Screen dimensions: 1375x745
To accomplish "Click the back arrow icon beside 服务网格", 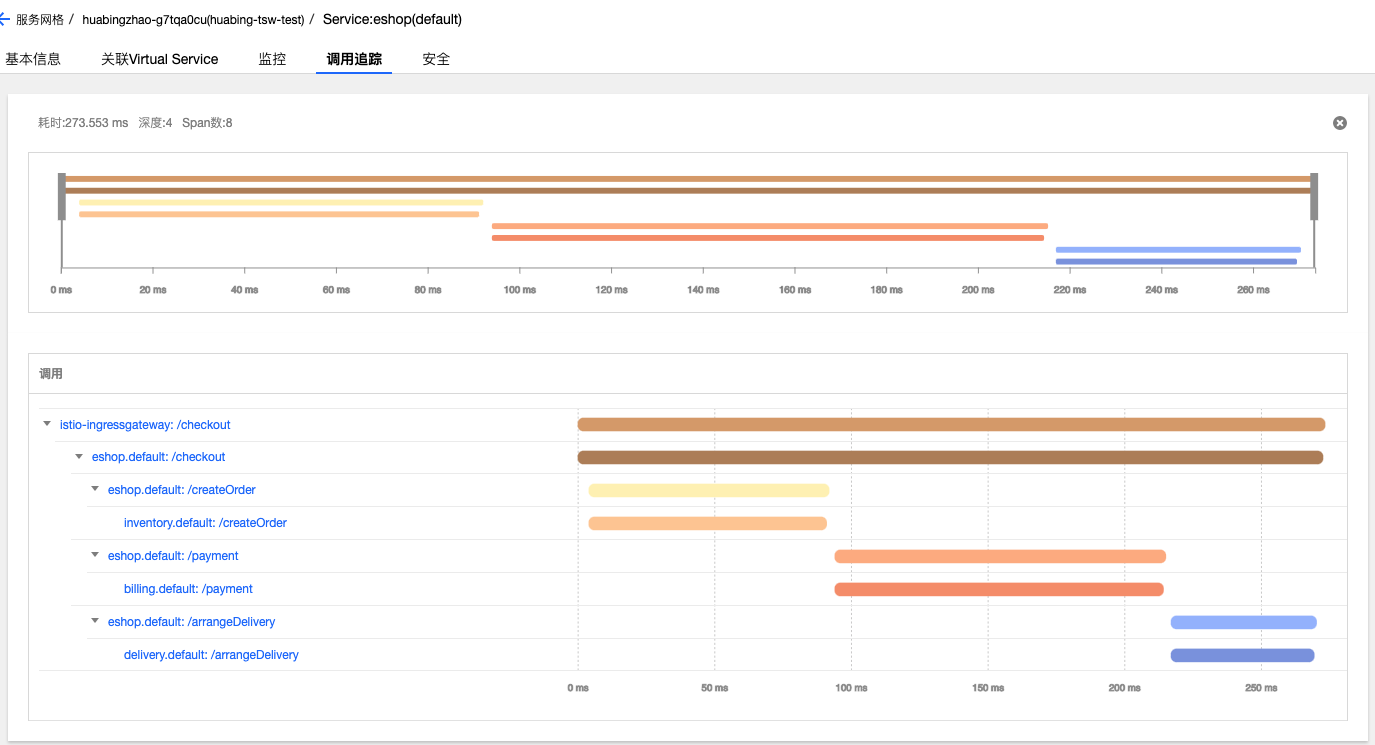I will 5,19.
